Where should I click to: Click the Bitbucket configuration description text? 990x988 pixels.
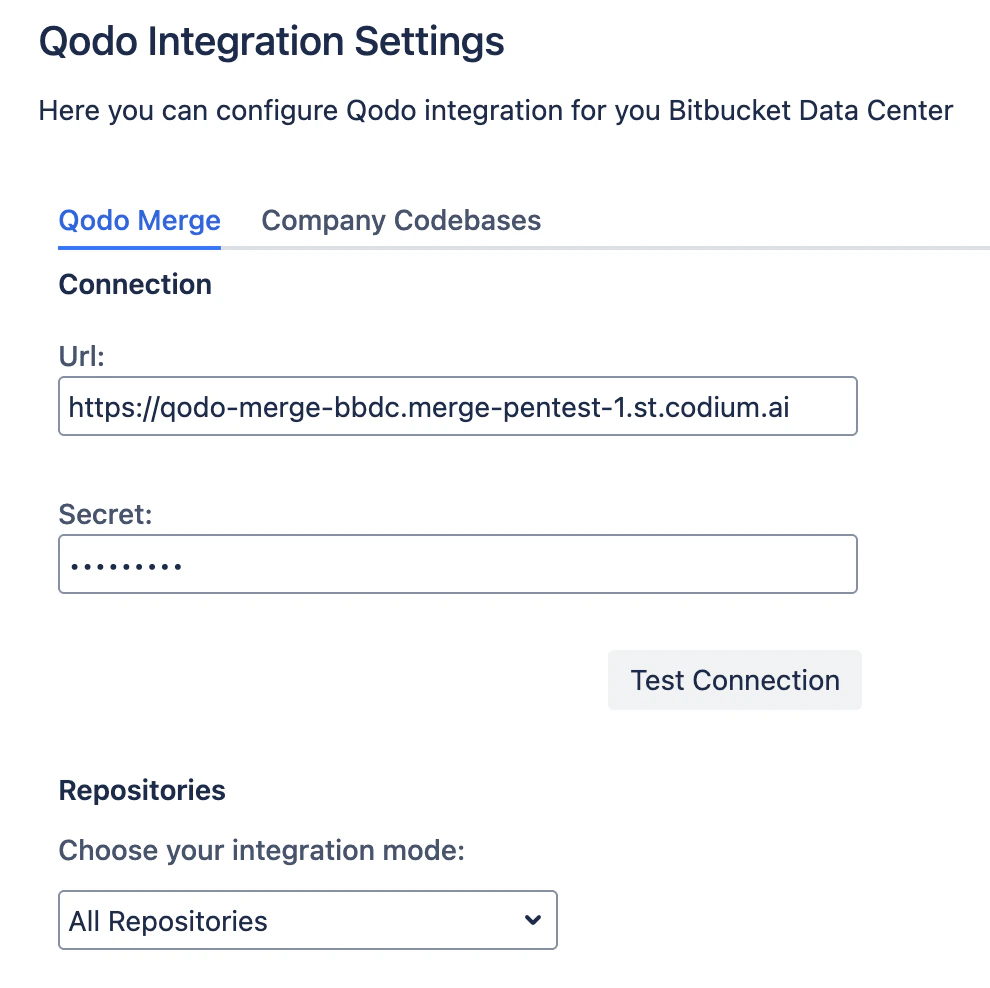tap(495, 110)
